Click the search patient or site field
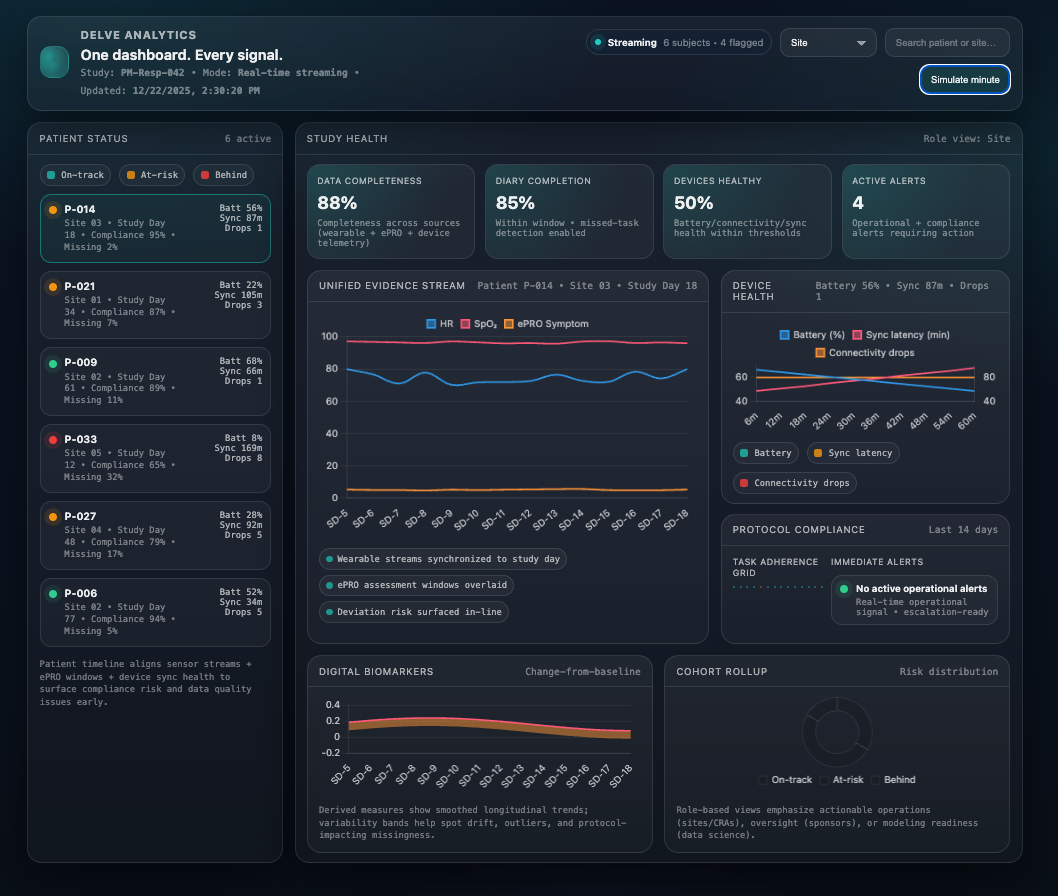The width and height of the screenshot is (1058, 896). pyautogui.click(x=947, y=42)
